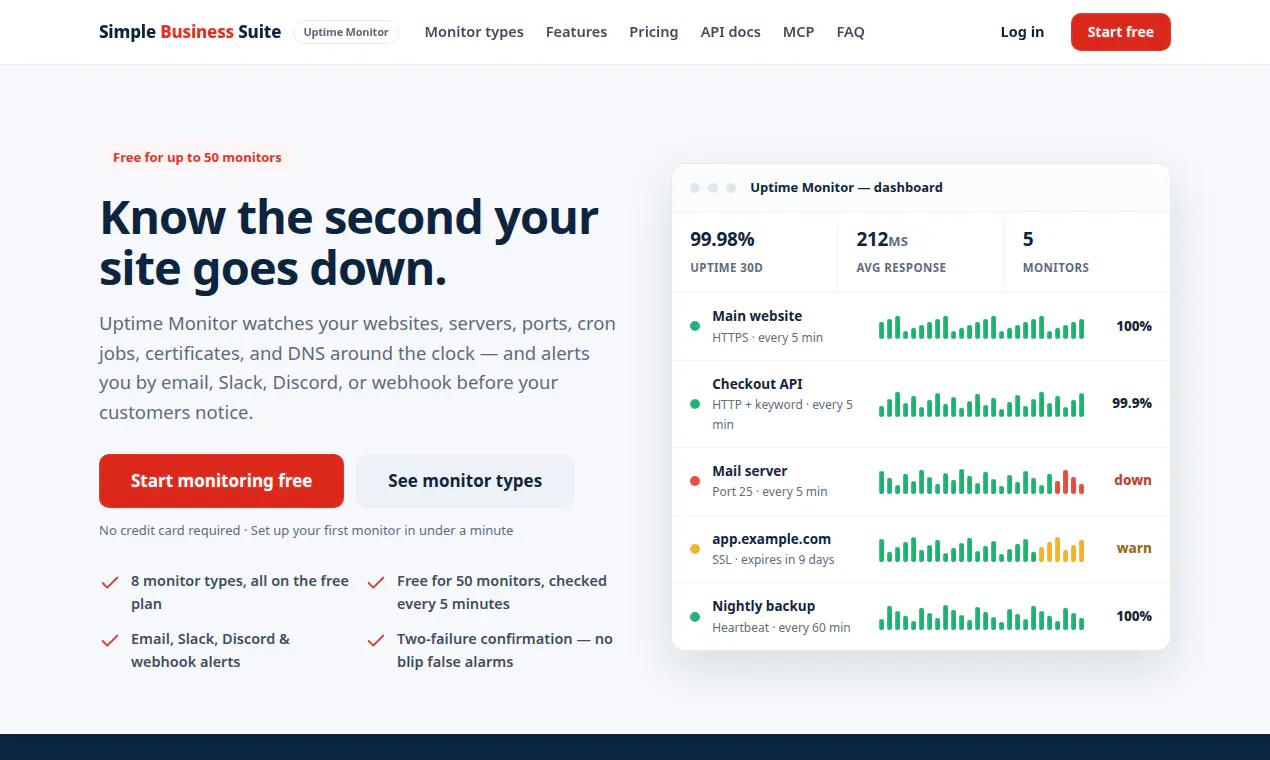The width and height of the screenshot is (1270, 760).
Task: Open API docs from the navigation
Action: pos(730,32)
